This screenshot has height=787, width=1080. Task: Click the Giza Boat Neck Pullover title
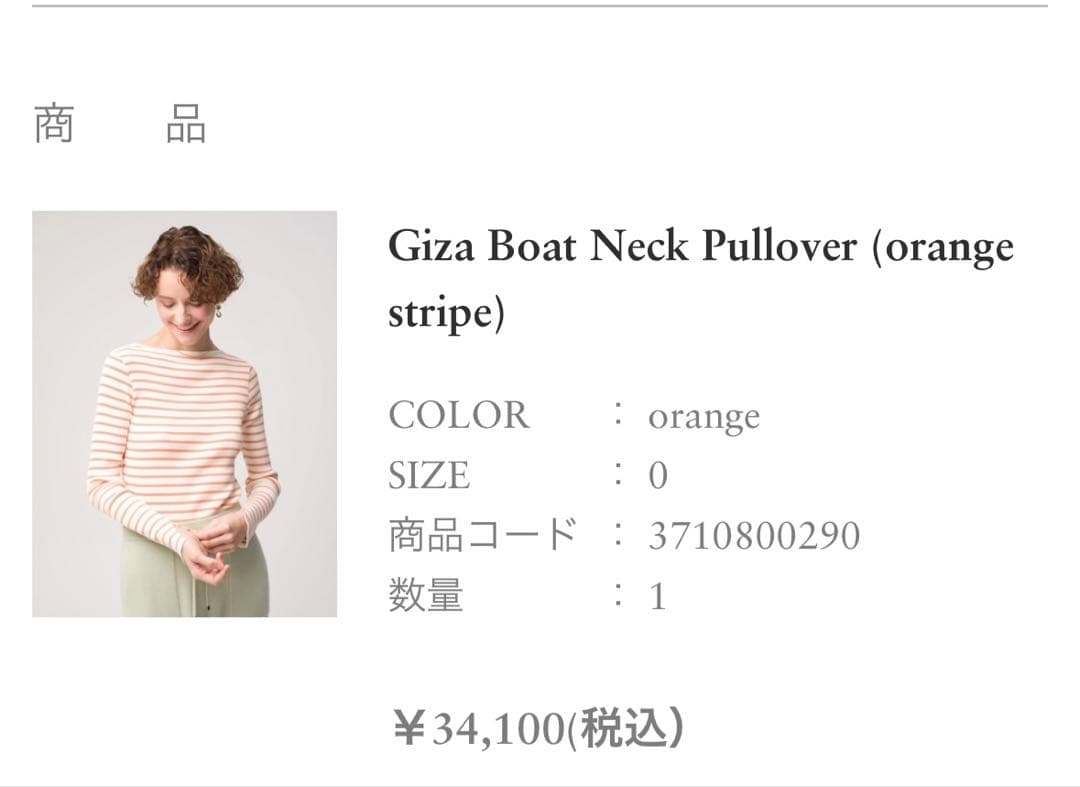(700, 247)
